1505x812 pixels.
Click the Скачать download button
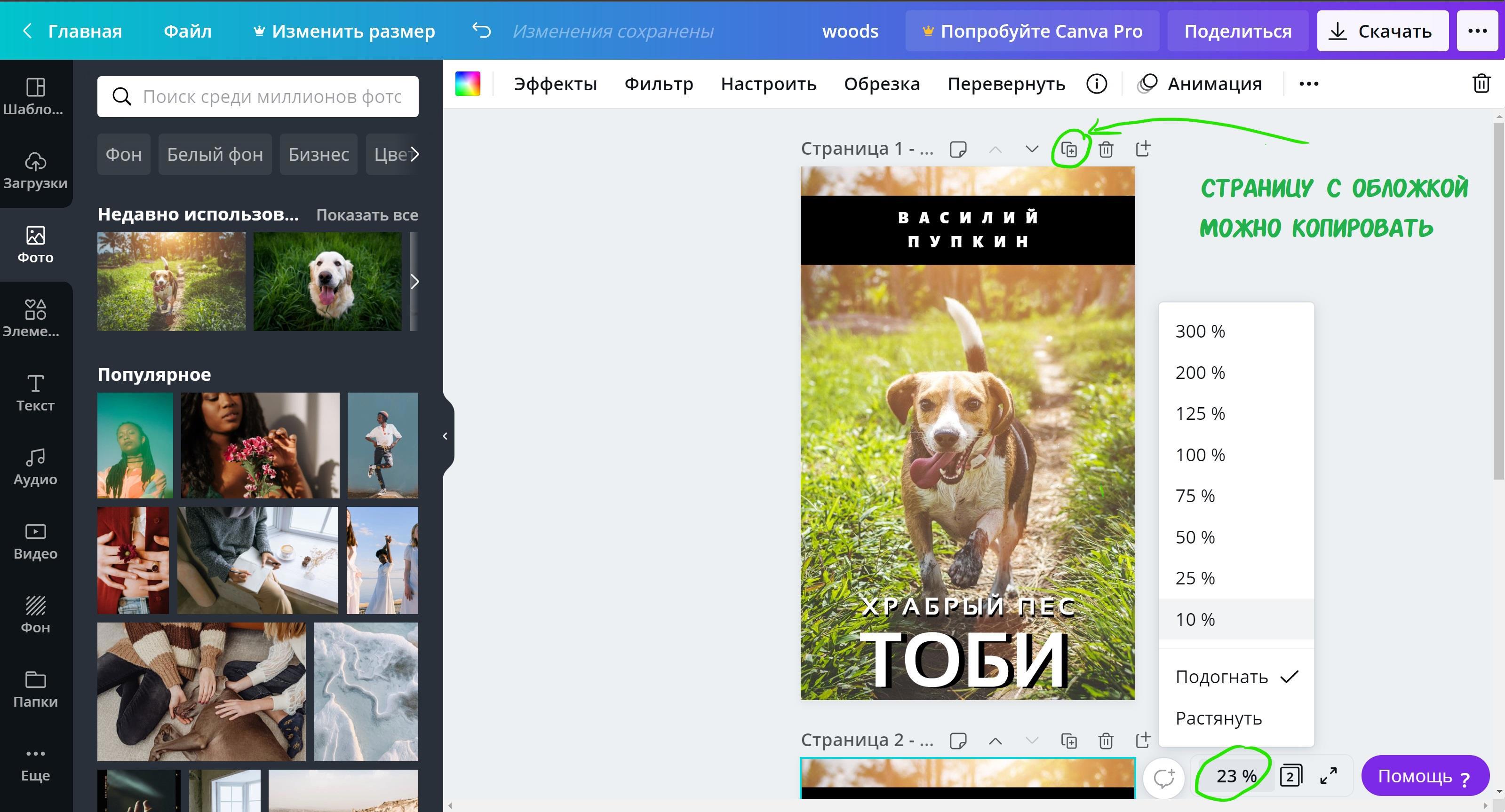[1382, 31]
